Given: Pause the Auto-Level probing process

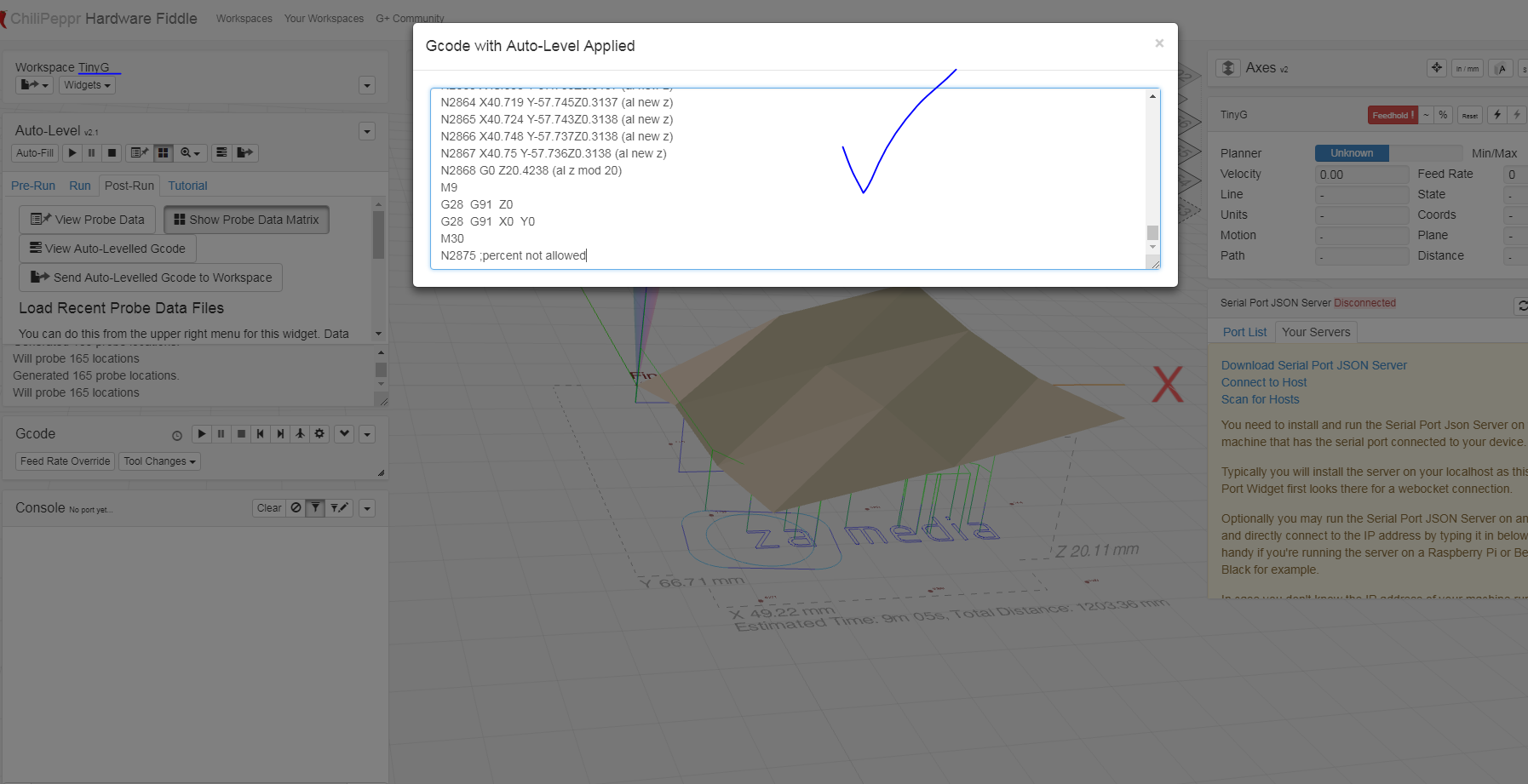Looking at the screenshot, I should (x=92, y=153).
